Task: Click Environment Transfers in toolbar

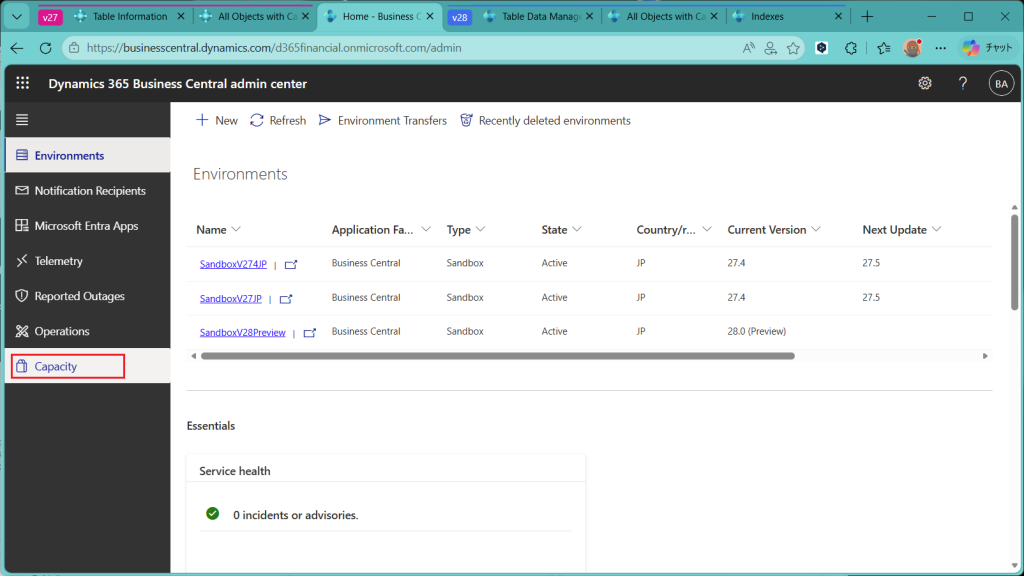Action: [x=382, y=120]
